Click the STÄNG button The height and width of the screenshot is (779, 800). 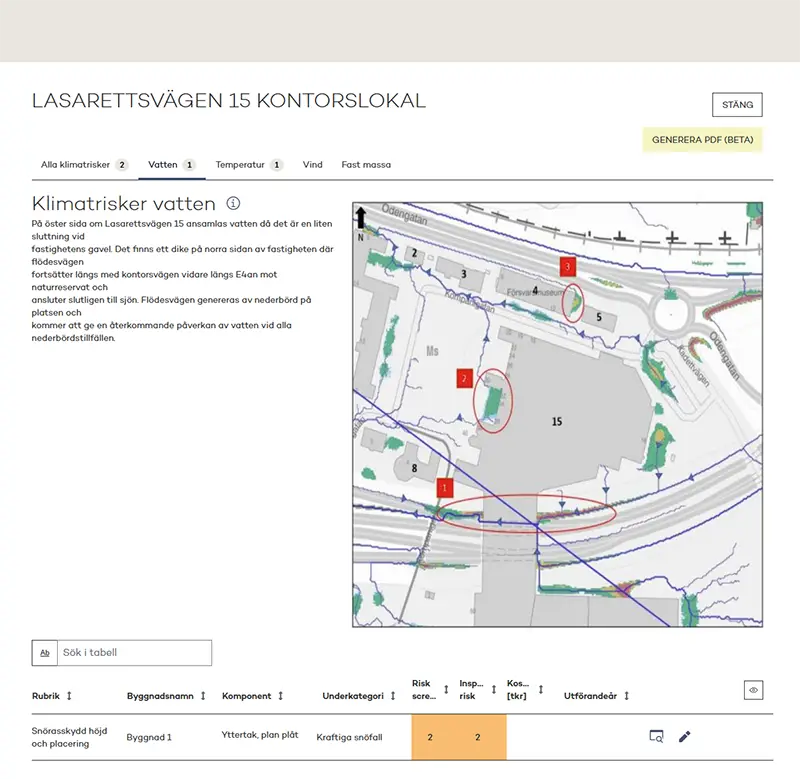click(737, 105)
